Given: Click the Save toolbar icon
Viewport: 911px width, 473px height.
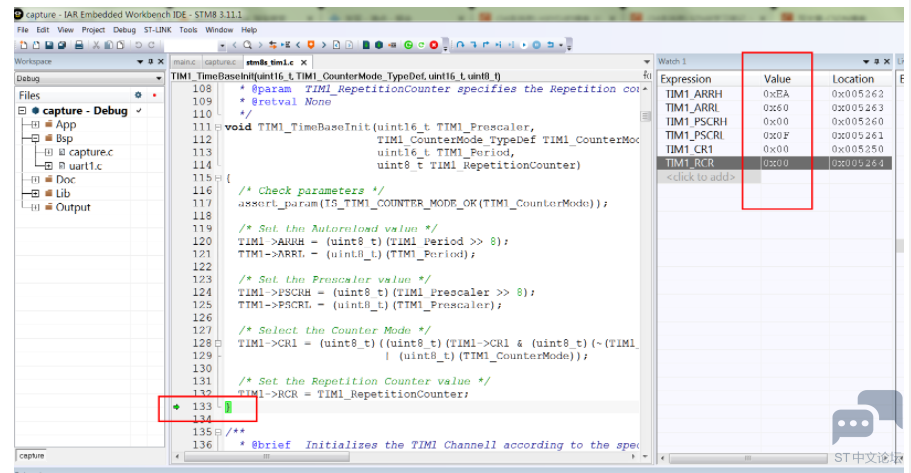Looking at the screenshot, I should click(49, 45).
